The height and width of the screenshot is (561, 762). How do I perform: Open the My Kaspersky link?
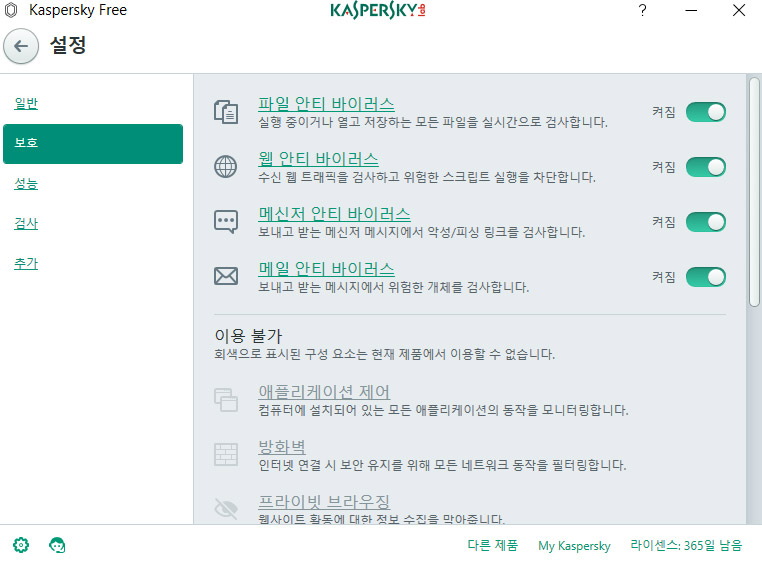[574, 545]
